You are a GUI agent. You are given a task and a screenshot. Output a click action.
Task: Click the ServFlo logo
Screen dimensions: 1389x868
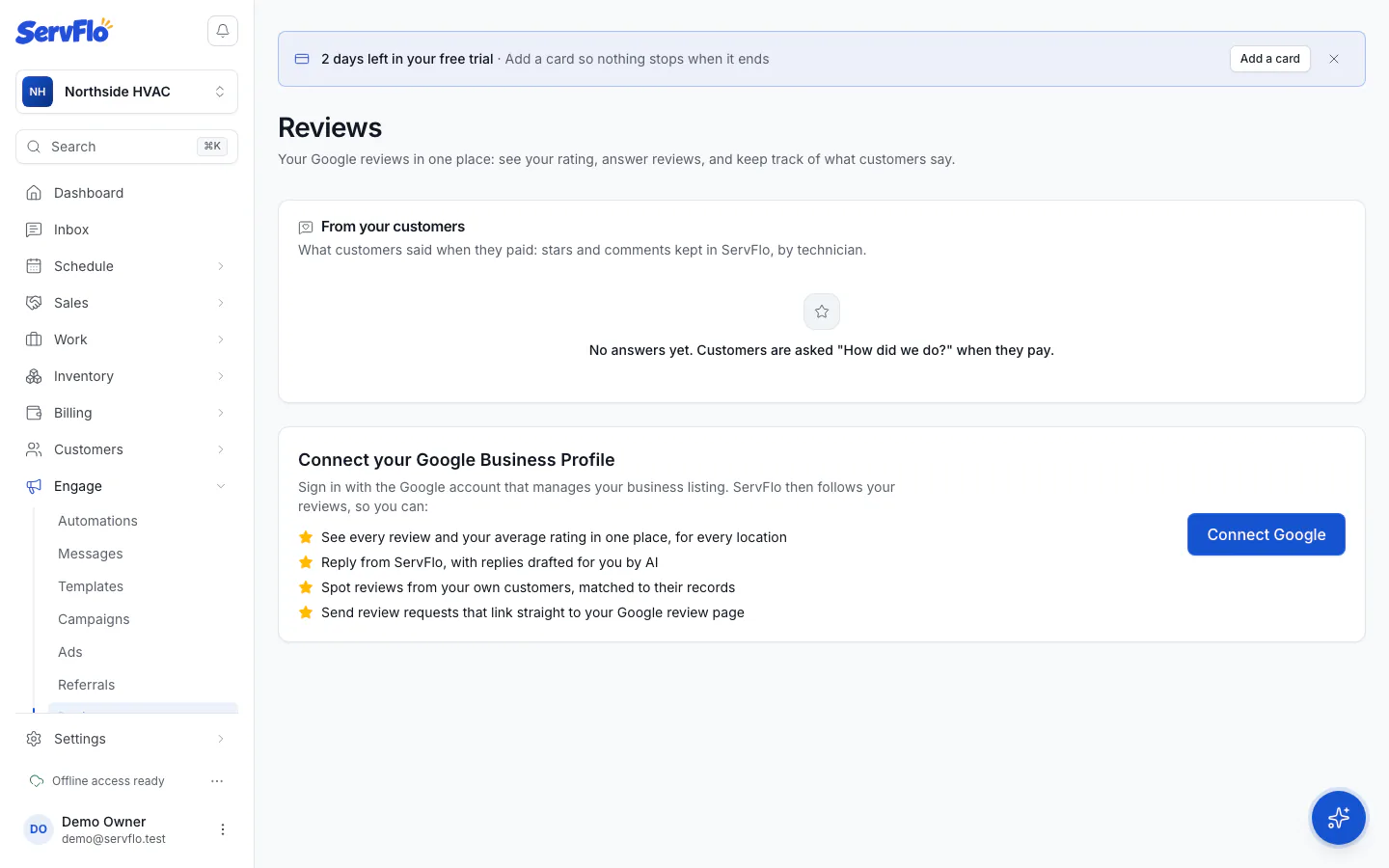coord(64,31)
